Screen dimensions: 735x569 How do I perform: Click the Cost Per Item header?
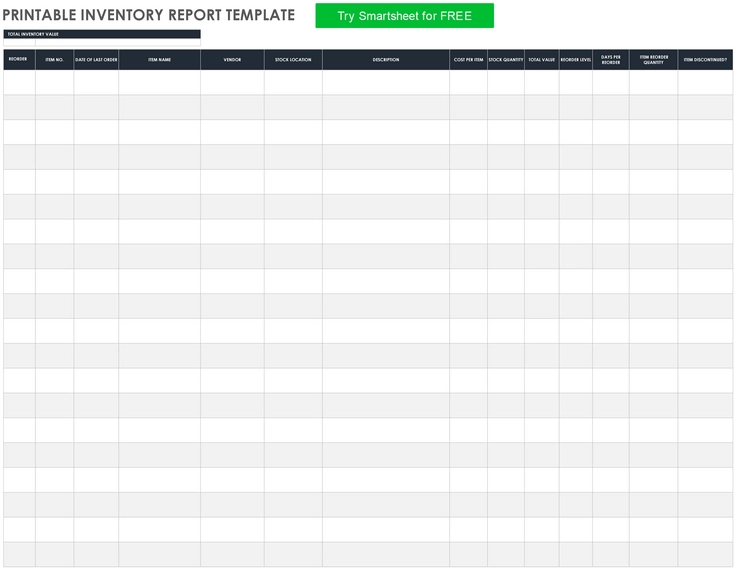[x=468, y=60]
